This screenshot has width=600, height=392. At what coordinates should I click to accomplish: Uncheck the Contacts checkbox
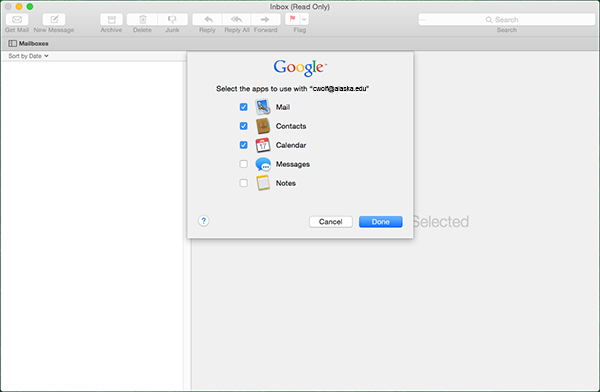tap(243, 126)
